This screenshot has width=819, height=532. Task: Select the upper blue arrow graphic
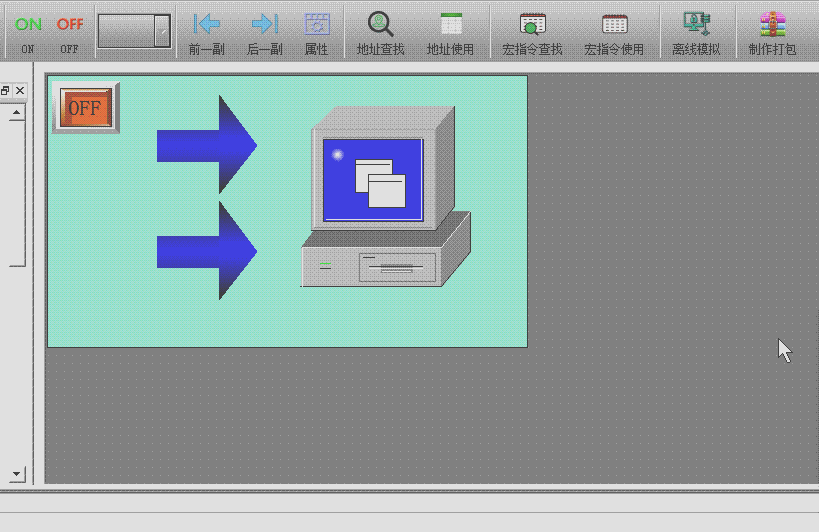pos(206,145)
